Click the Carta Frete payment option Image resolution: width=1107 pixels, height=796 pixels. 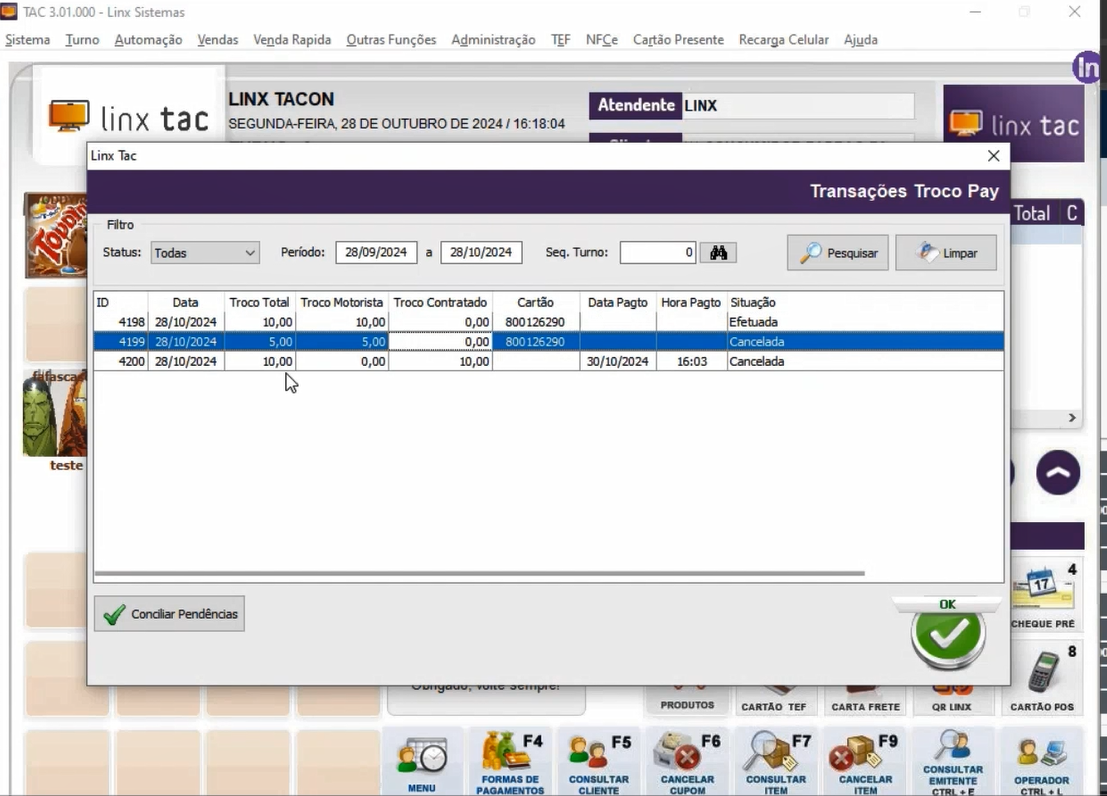pos(866,700)
